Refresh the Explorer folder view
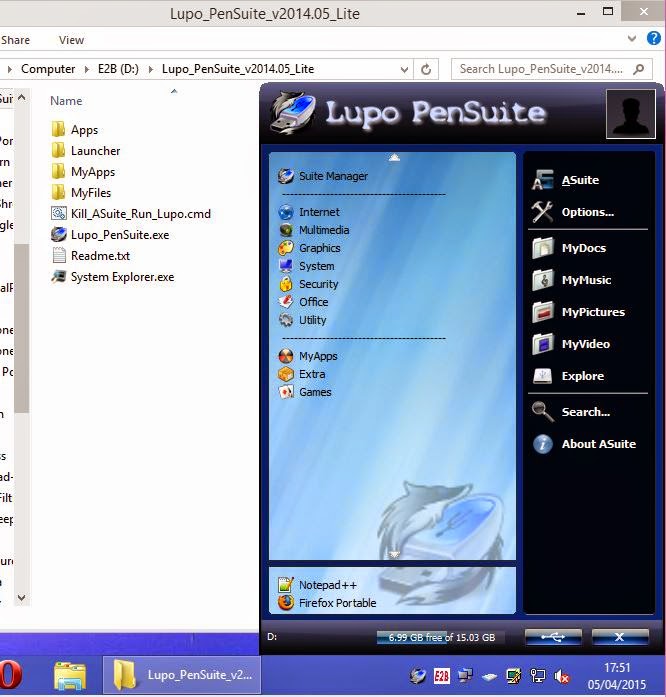666x697 pixels. (426, 69)
